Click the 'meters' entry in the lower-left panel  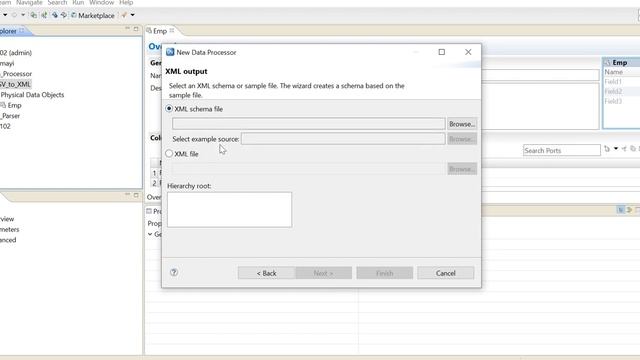coord(10,229)
